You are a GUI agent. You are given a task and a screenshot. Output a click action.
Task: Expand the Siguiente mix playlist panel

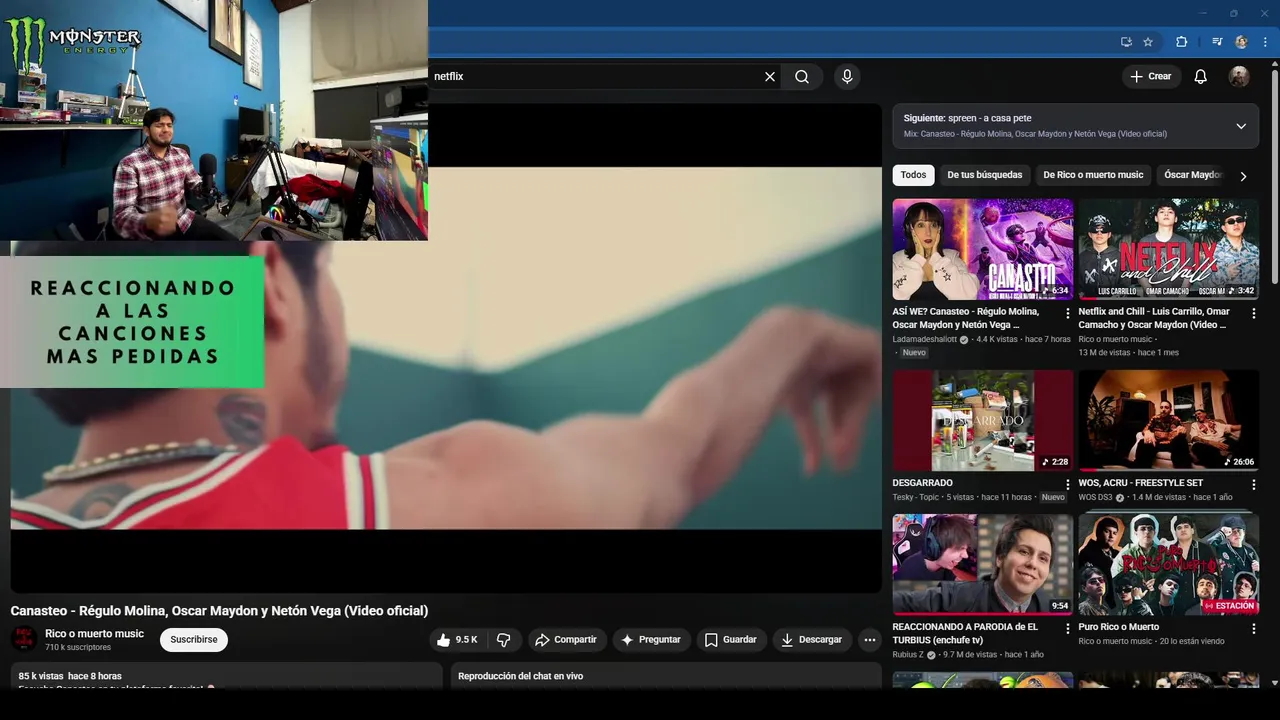coord(1241,126)
